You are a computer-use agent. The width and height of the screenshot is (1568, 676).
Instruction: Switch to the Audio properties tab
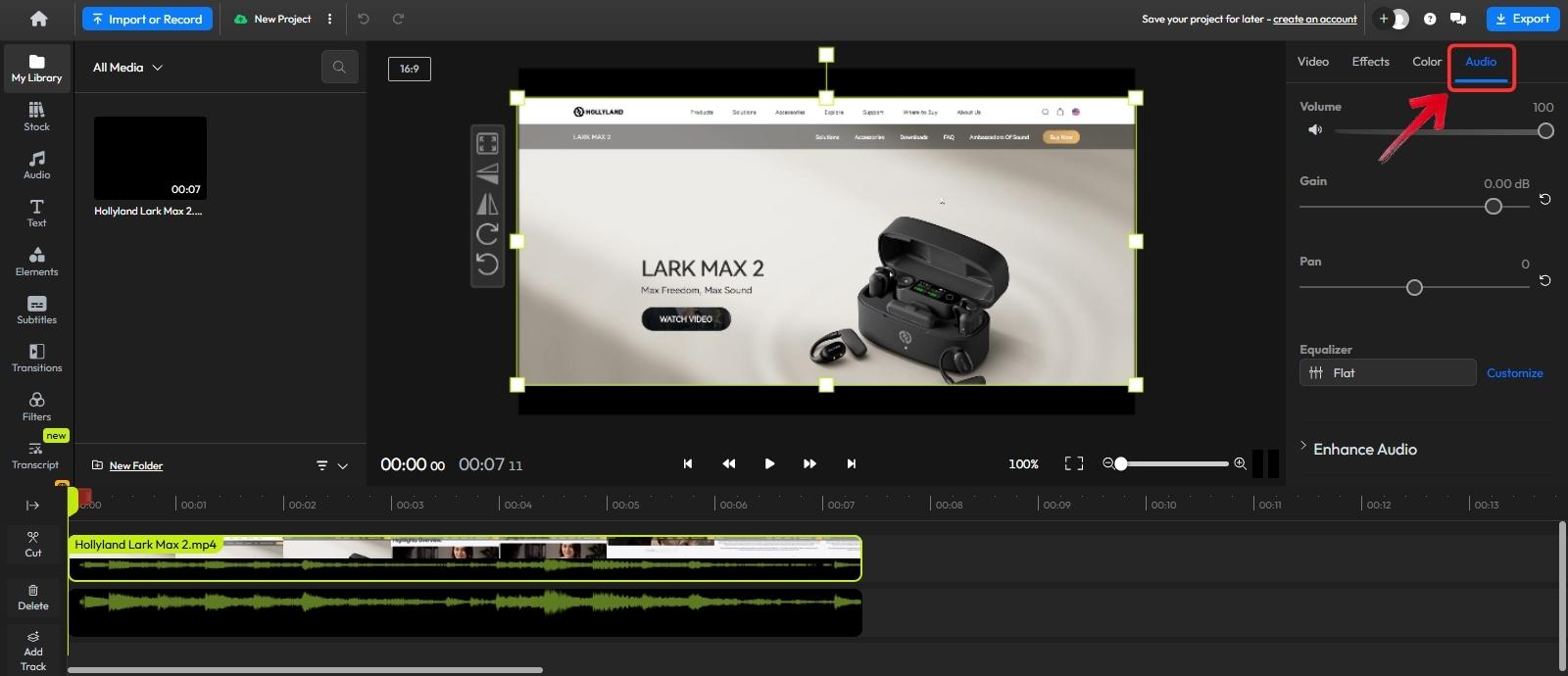tap(1481, 61)
